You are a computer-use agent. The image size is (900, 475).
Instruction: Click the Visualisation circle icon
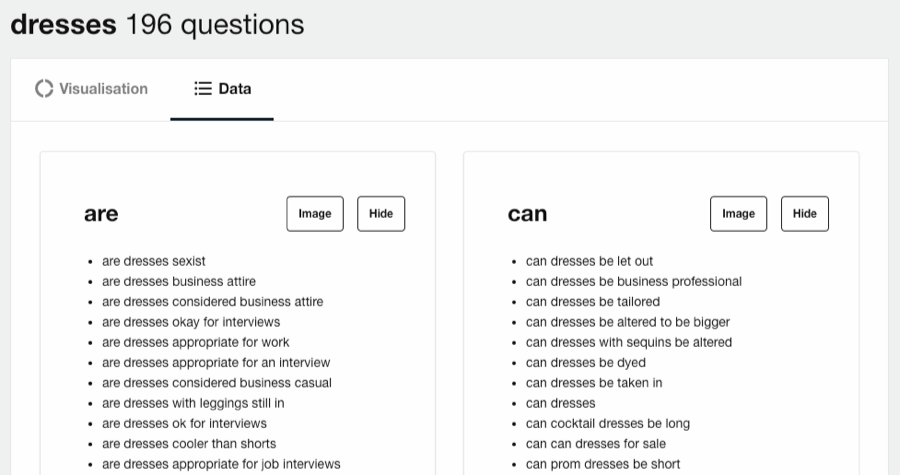click(44, 89)
